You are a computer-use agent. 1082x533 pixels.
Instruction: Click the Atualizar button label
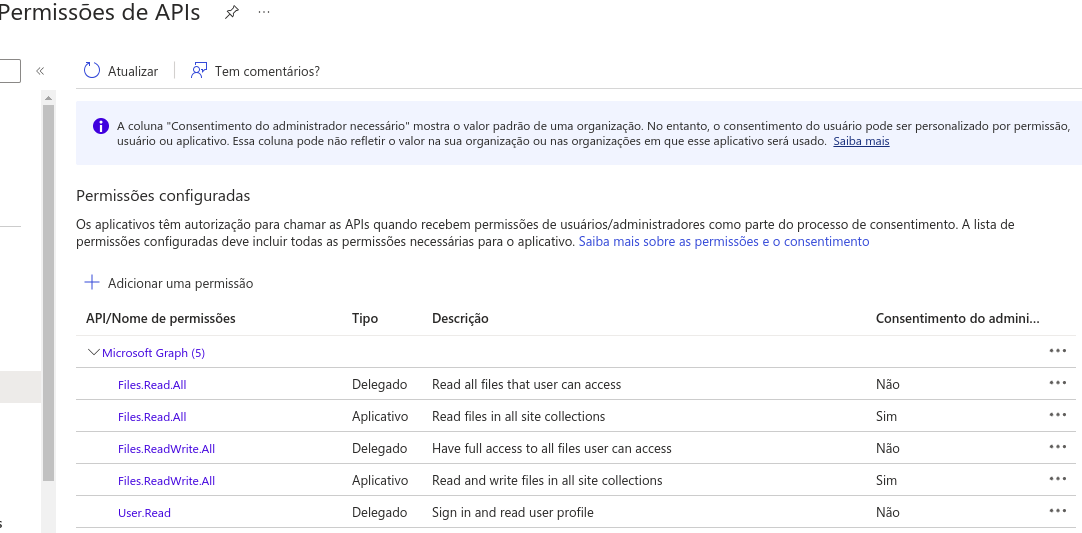[x=132, y=71]
